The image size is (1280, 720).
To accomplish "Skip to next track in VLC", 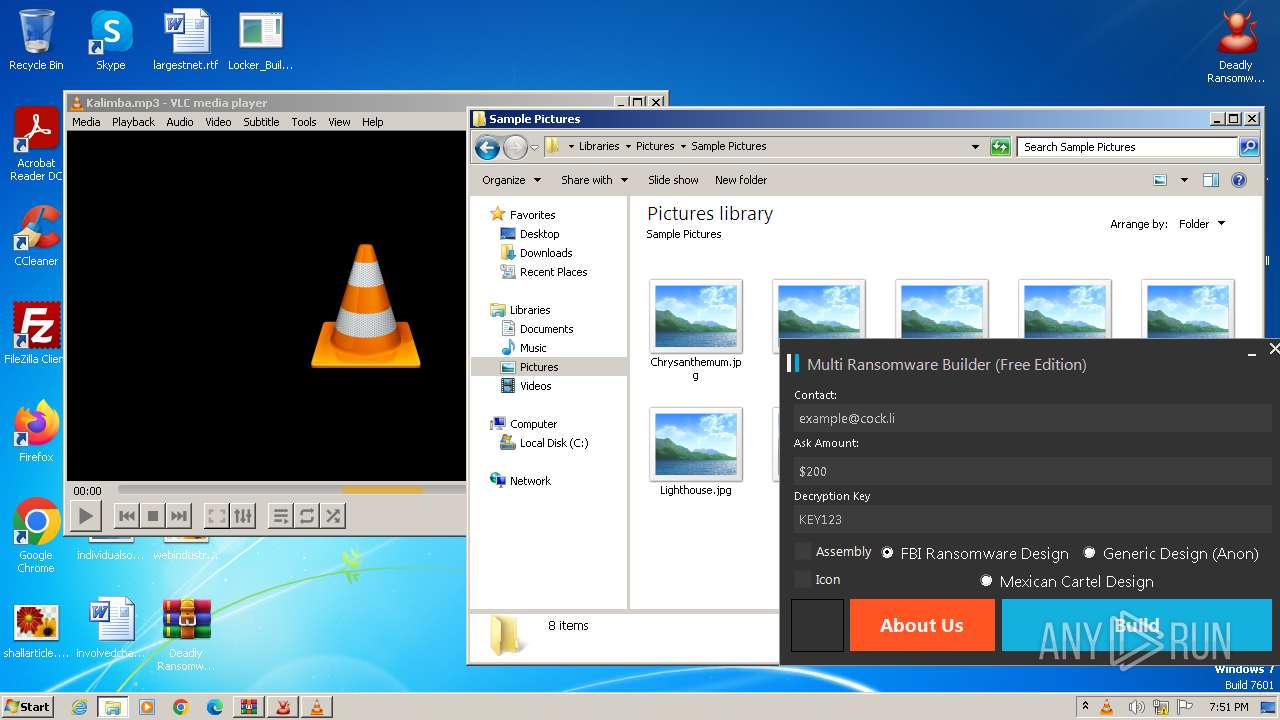I will [x=179, y=516].
